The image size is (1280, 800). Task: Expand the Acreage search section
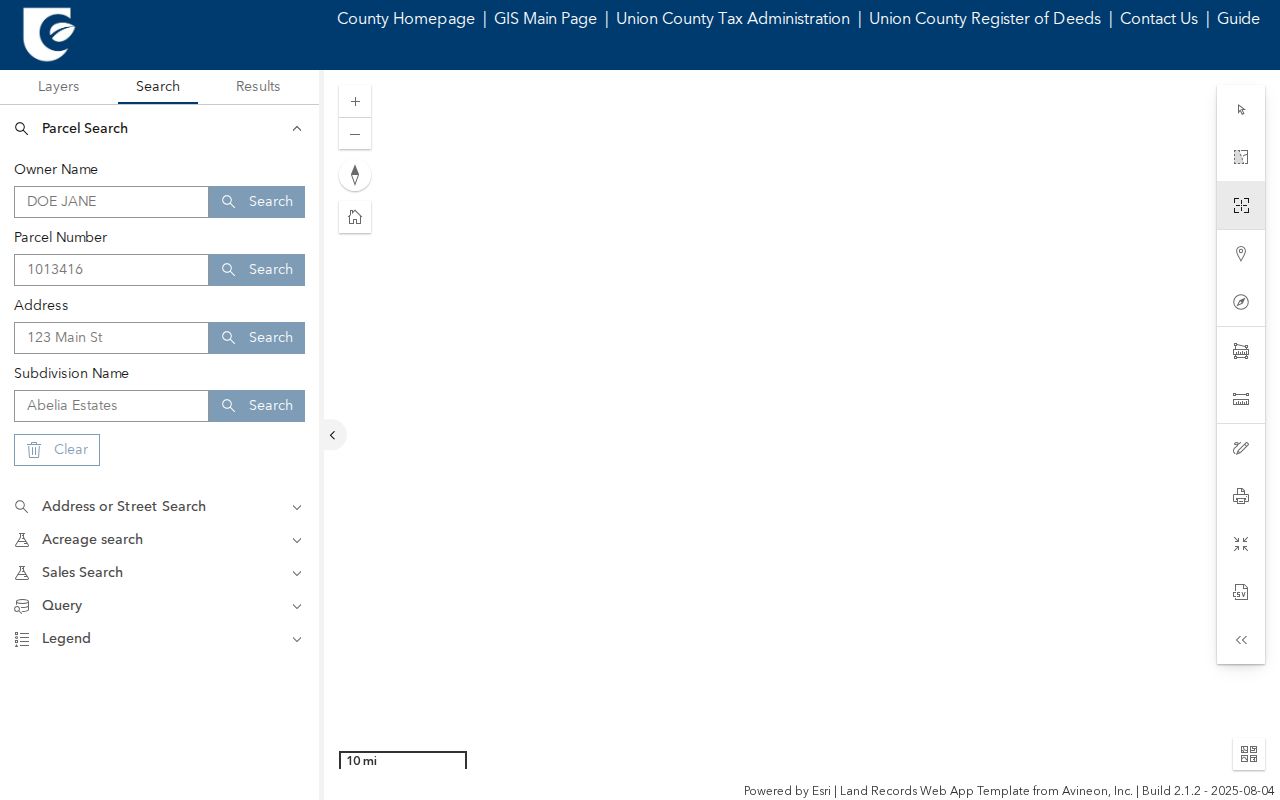pyautogui.click(x=159, y=540)
